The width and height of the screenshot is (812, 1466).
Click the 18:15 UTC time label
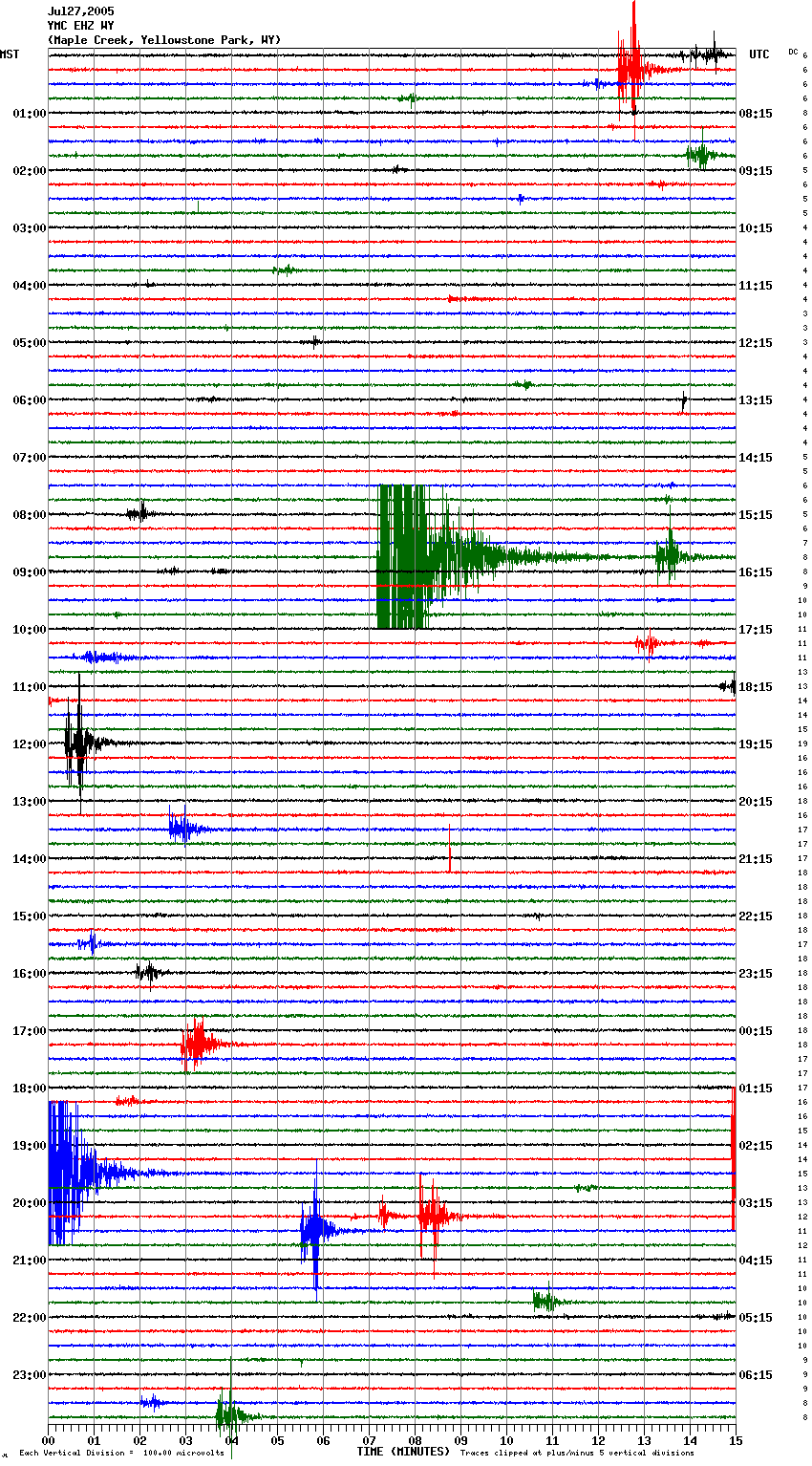[756, 687]
